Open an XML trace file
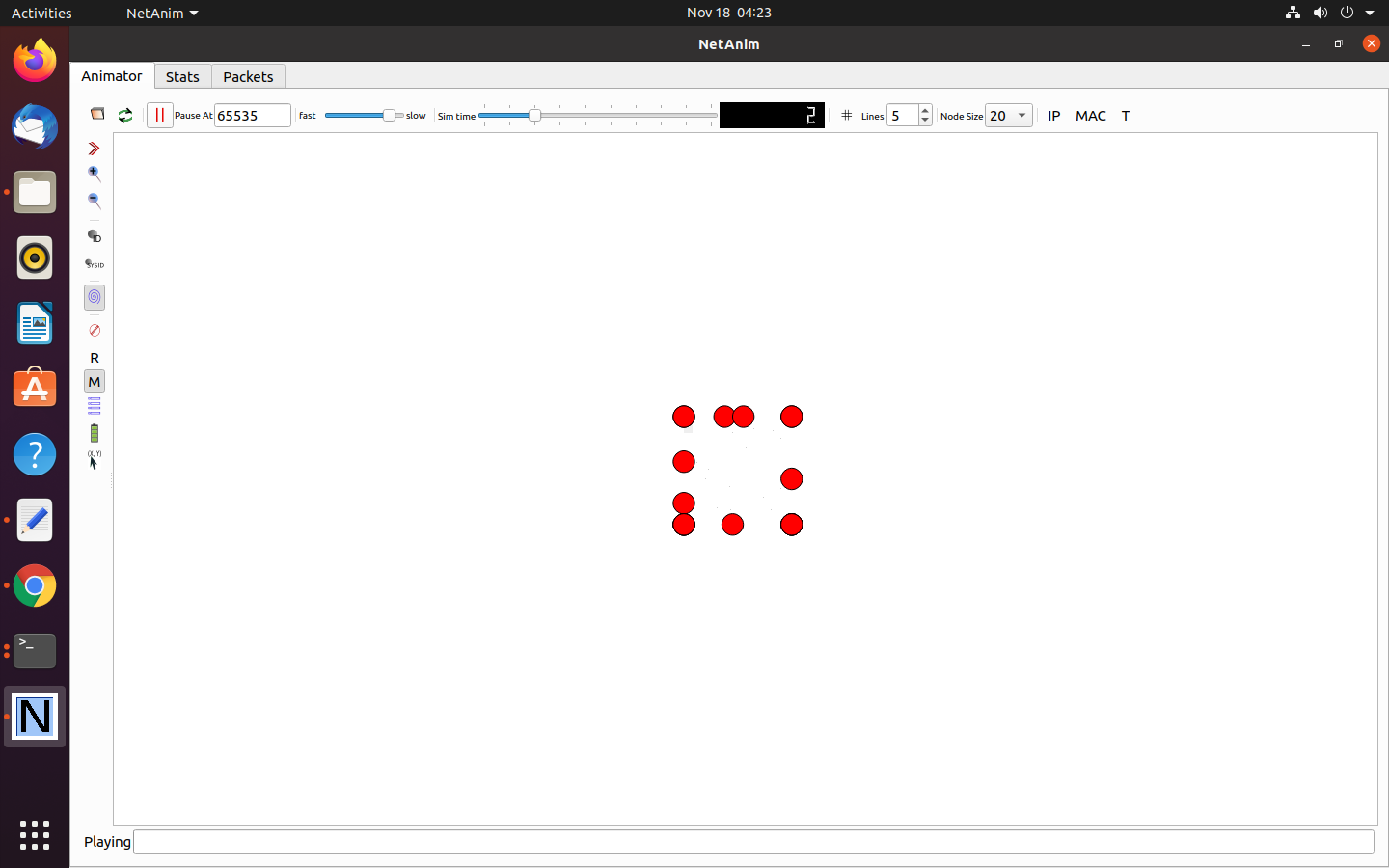This screenshot has height=868, width=1389. pyautogui.click(x=97, y=114)
